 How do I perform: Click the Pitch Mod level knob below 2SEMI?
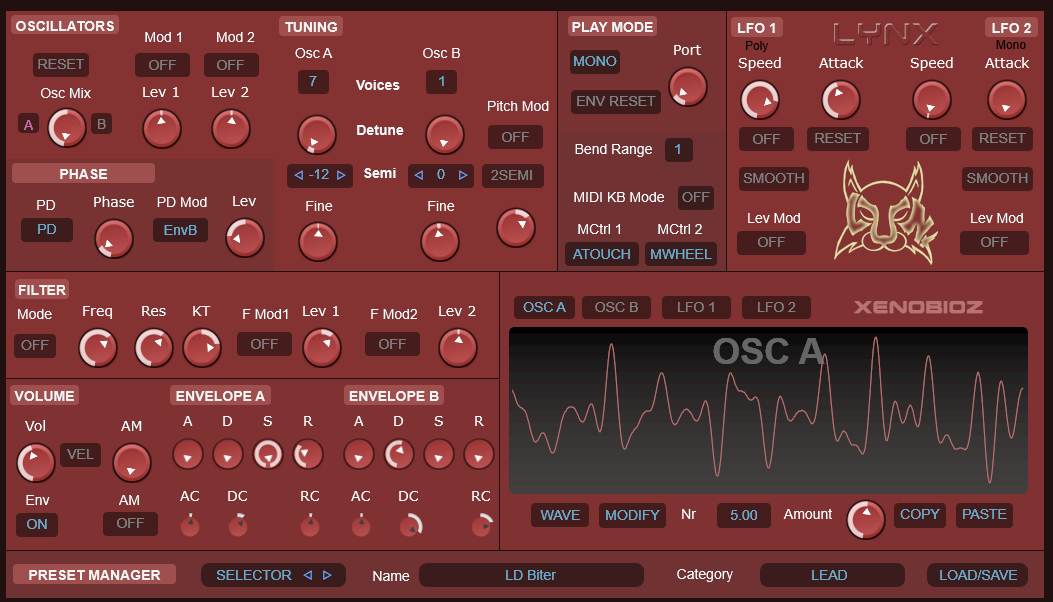click(x=516, y=227)
